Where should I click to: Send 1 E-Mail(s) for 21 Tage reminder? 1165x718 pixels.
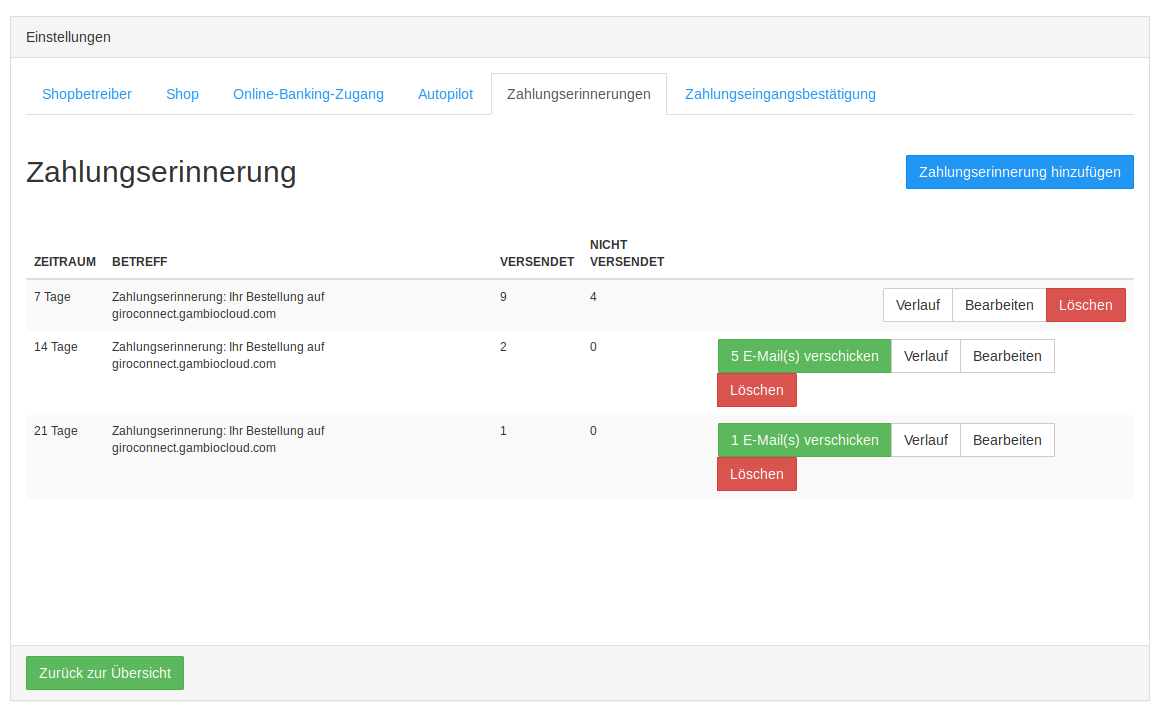click(804, 440)
